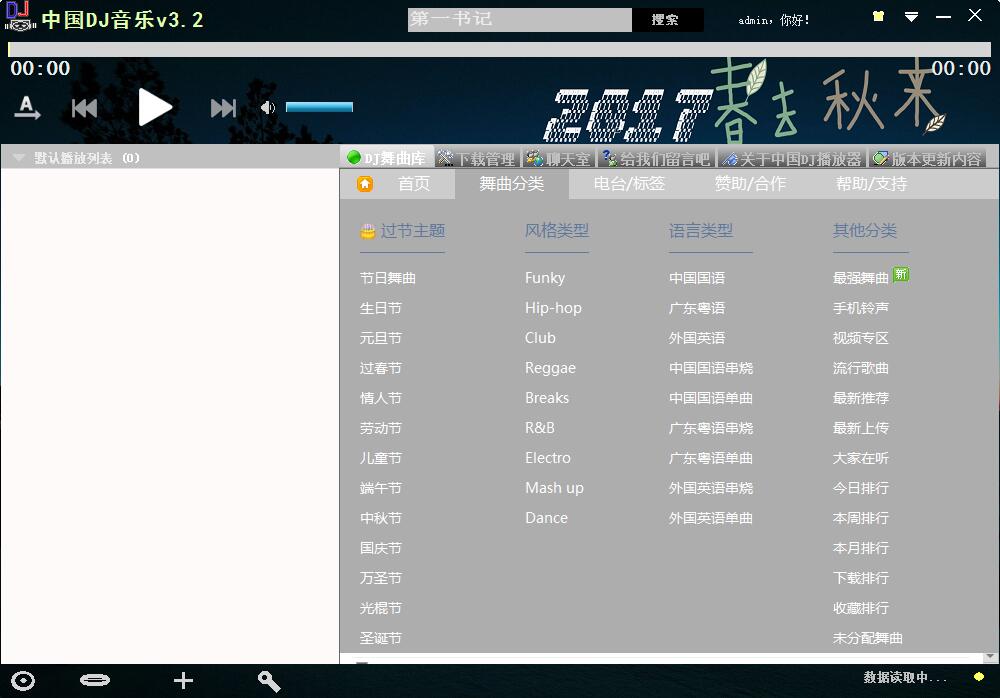Select the 舞曲分类 navigation item
Viewport: 1000px width, 698px height.
[511, 184]
